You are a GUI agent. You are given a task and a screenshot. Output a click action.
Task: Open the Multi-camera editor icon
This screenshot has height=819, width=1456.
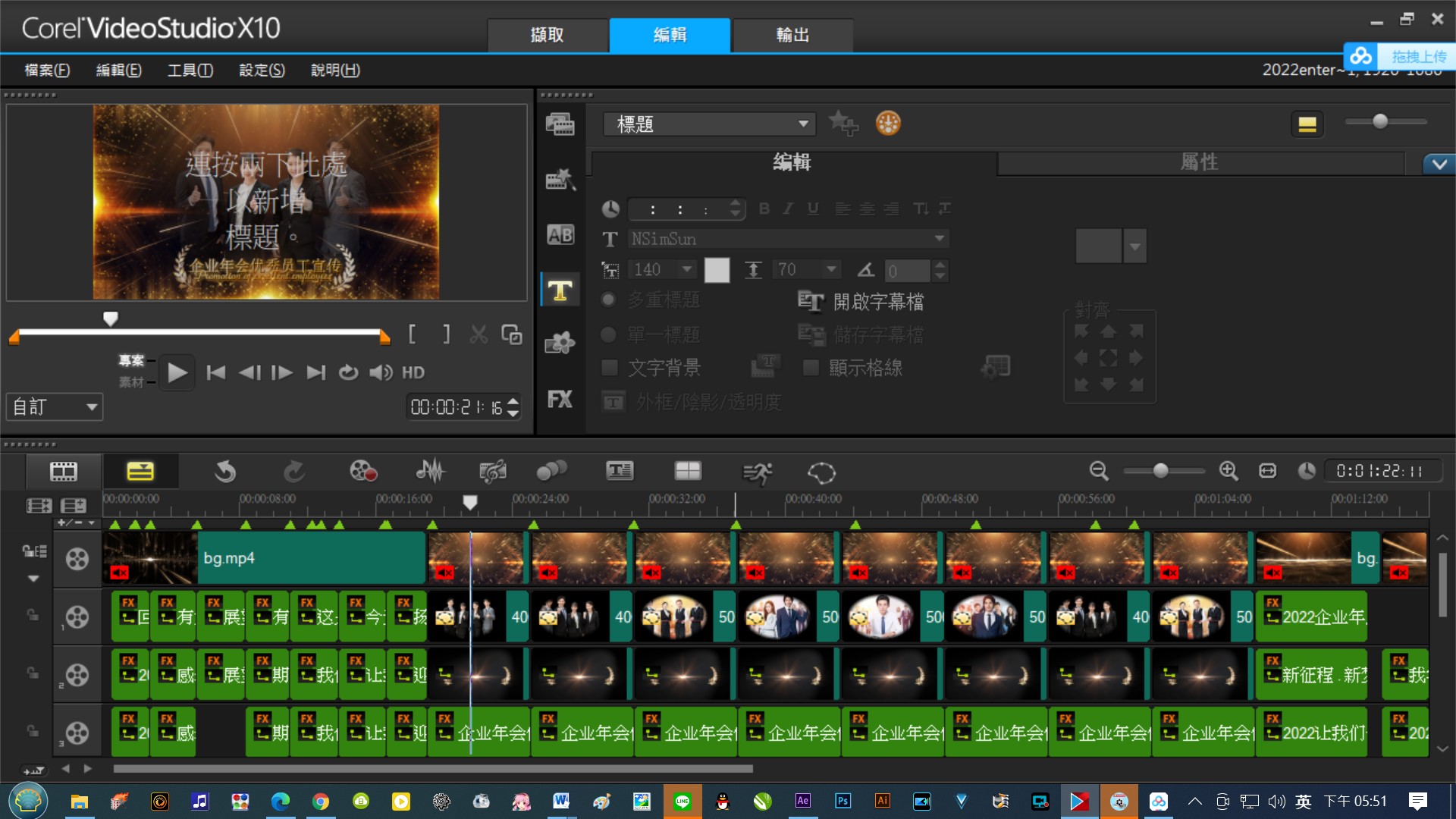(688, 472)
